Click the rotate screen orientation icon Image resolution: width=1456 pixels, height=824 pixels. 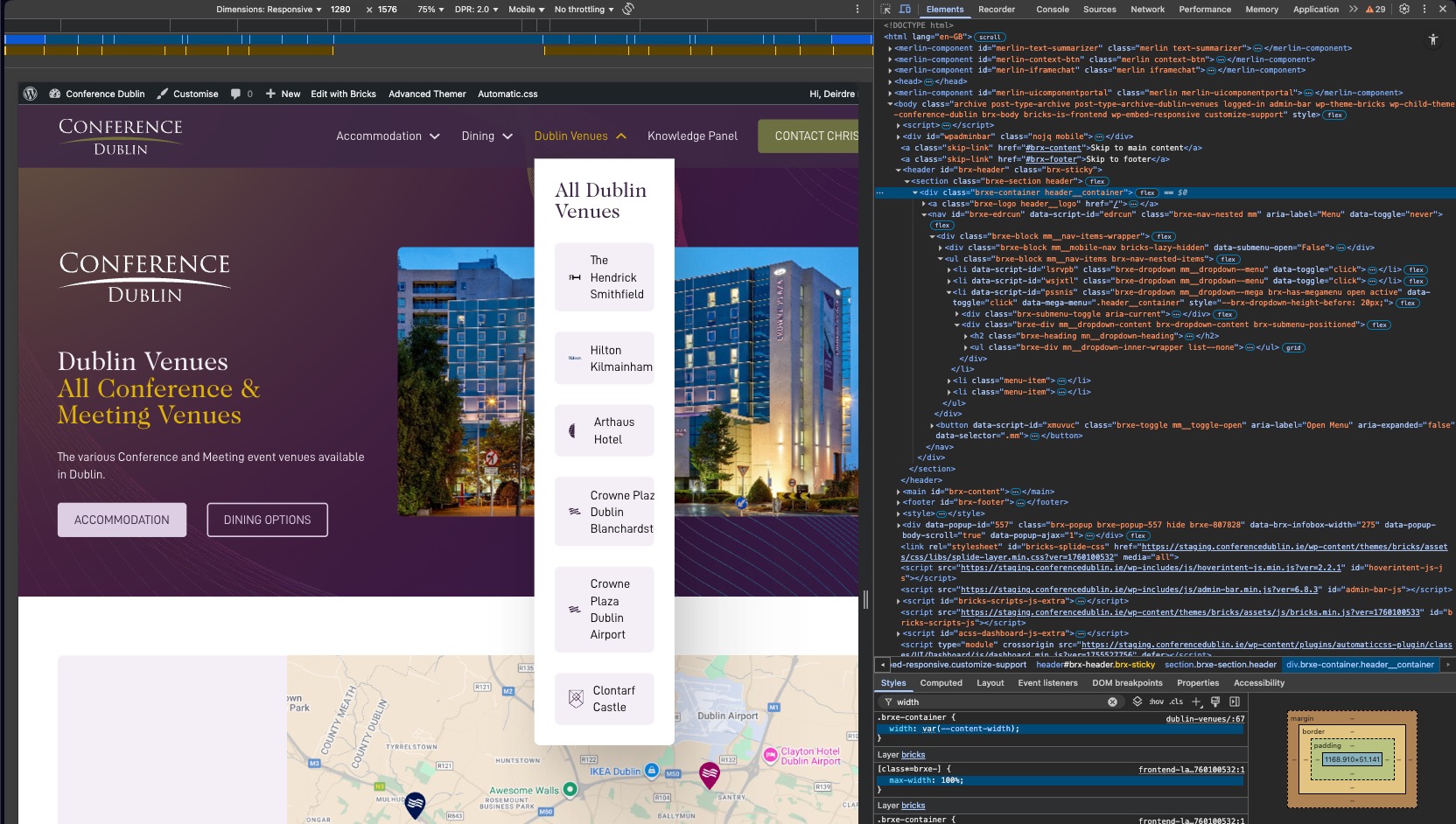click(628, 10)
